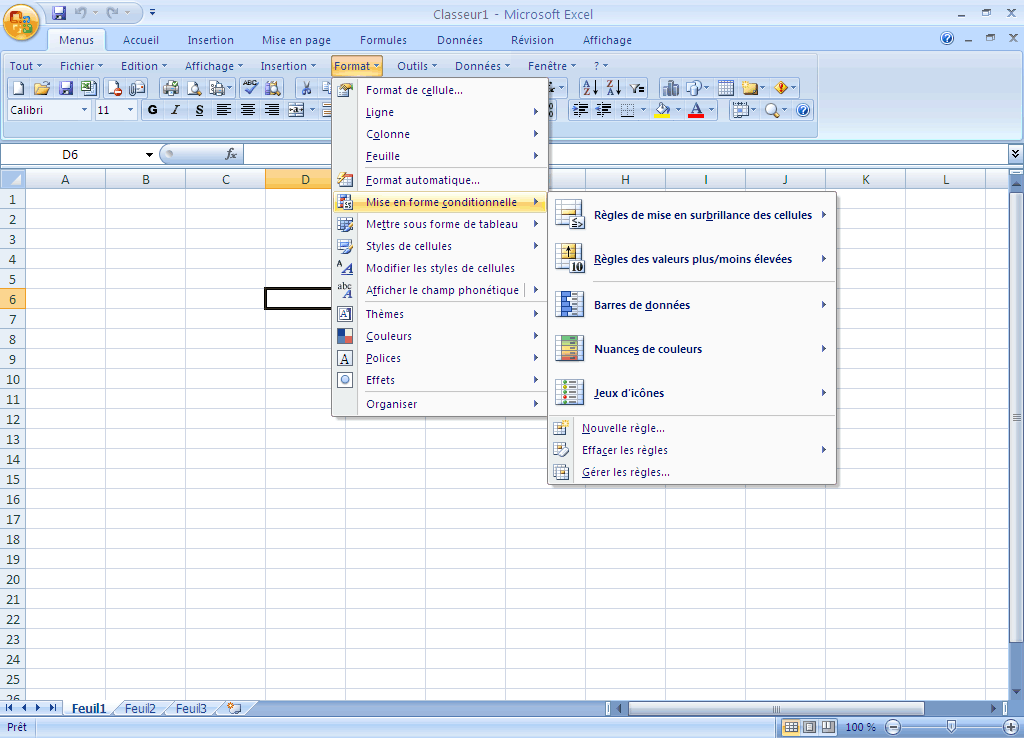Apply underline with the S button
Screen dimensions: 1024x738
tap(199, 110)
